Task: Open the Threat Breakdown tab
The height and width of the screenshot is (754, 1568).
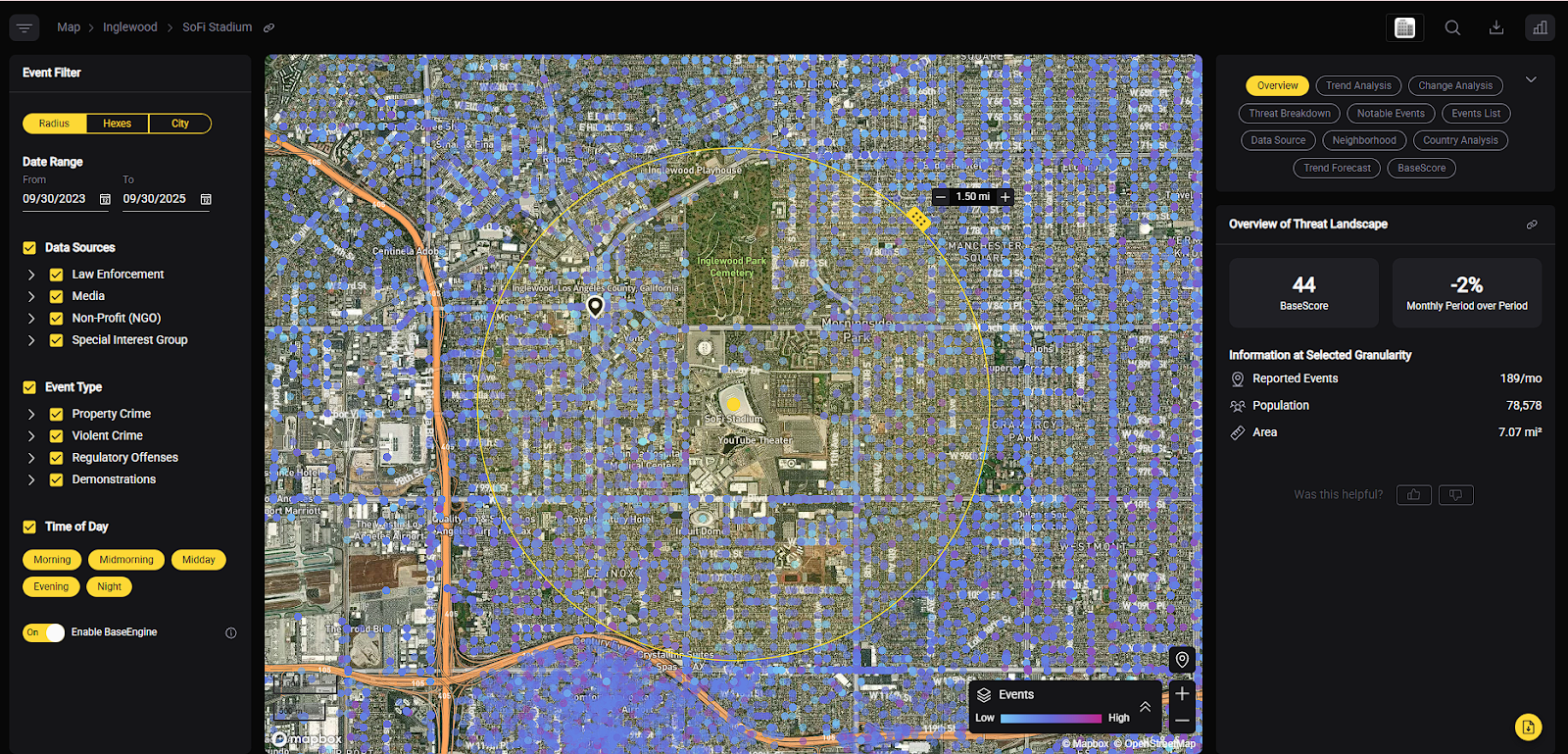Action: pos(1290,114)
